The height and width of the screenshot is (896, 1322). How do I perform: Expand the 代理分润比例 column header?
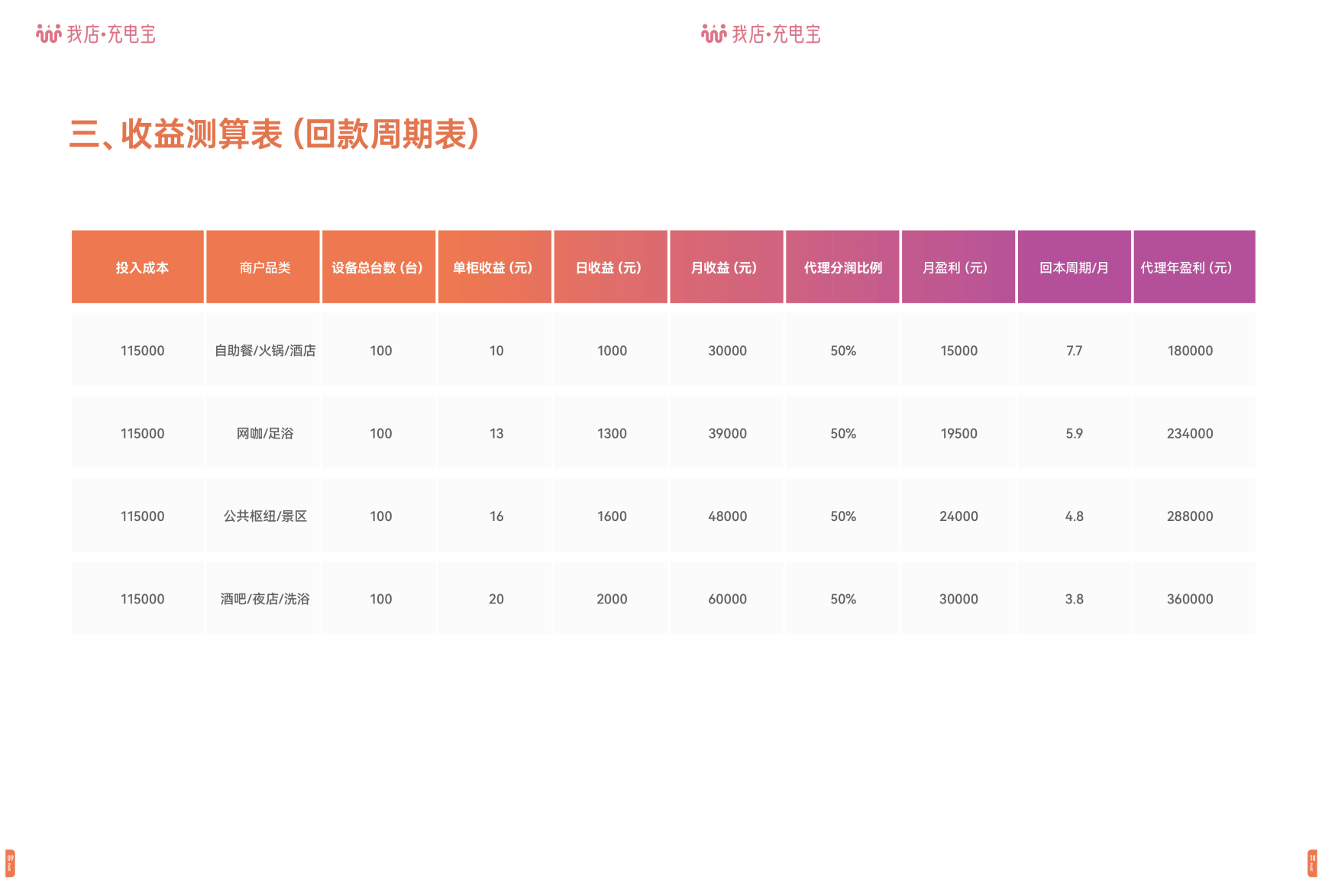pyautogui.click(x=842, y=267)
